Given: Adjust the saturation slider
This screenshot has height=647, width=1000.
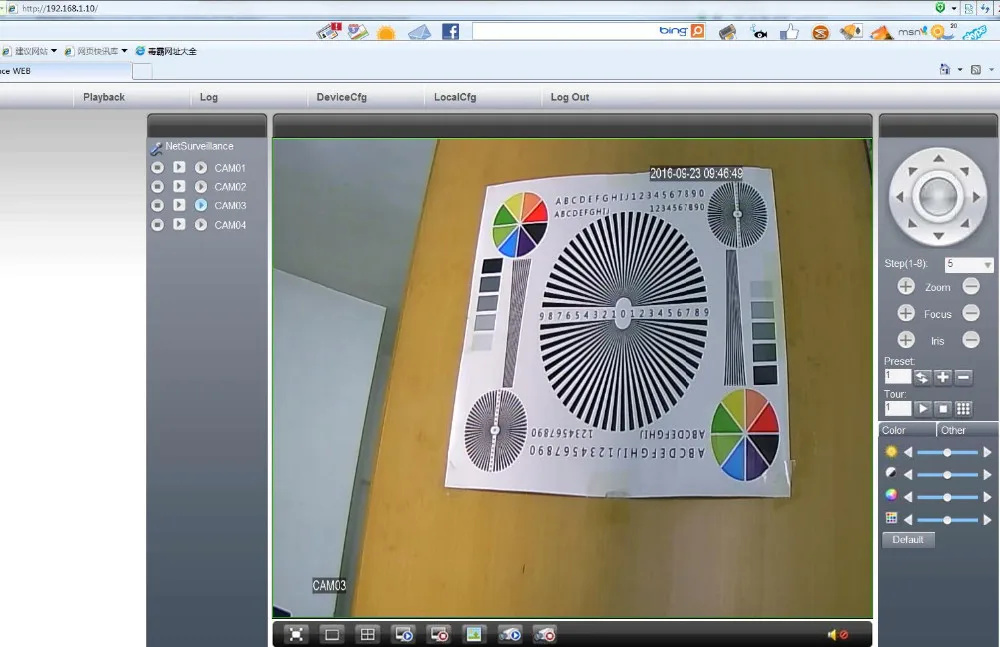Looking at the screenshot, I should pos(947,497).
